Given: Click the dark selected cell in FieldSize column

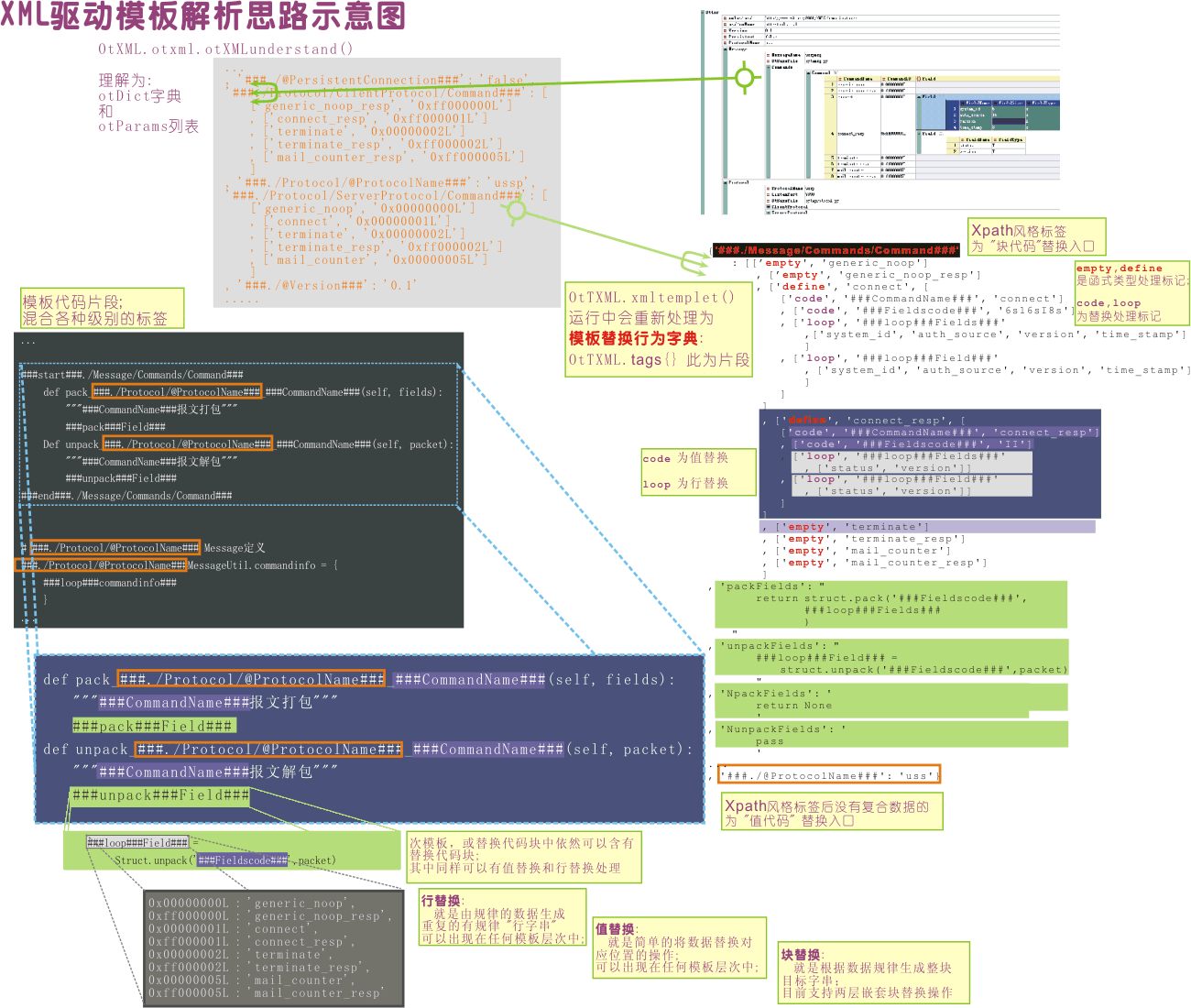Looking at the screenshot, I should click(1009, 121).
